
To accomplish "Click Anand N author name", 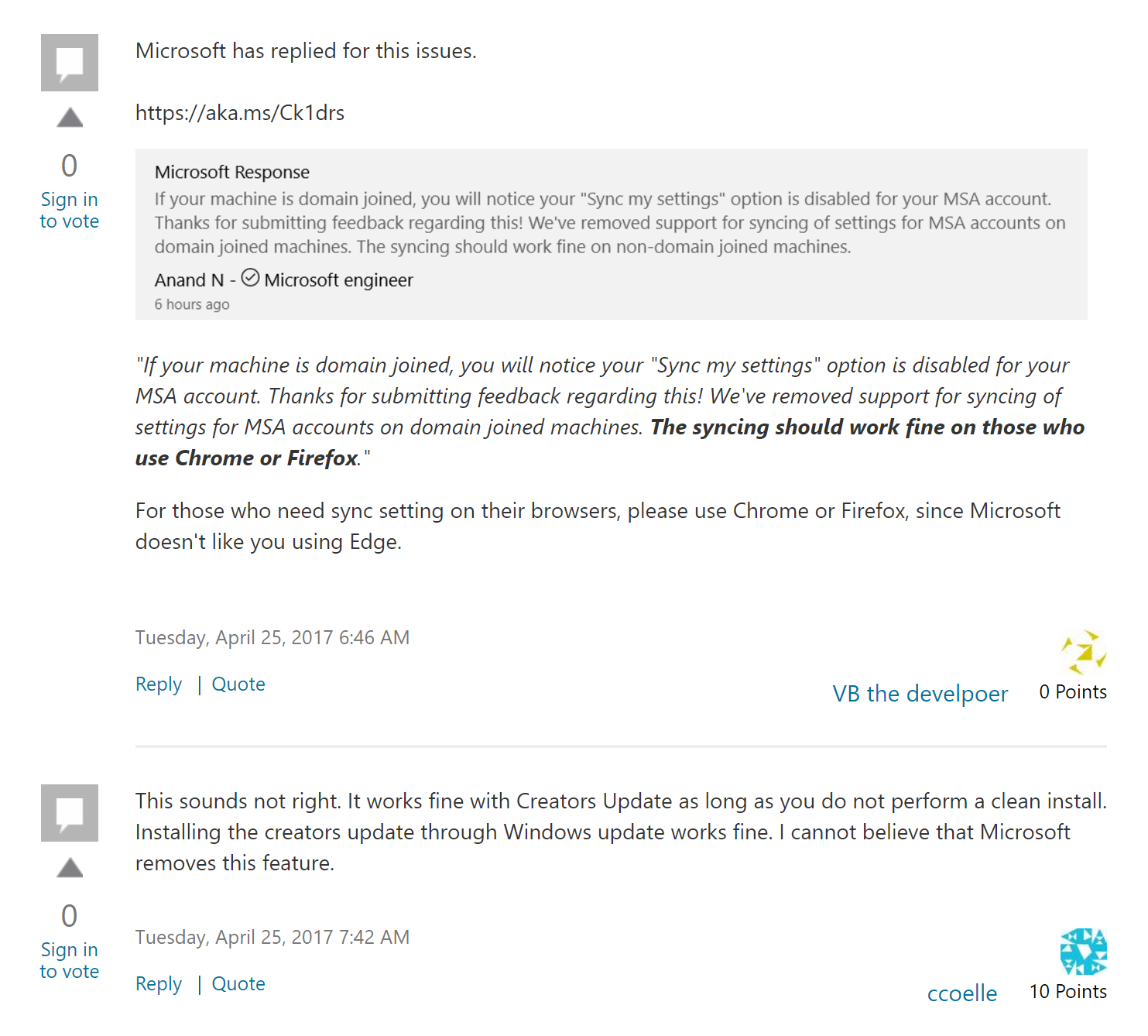I will tap(189, 280).
